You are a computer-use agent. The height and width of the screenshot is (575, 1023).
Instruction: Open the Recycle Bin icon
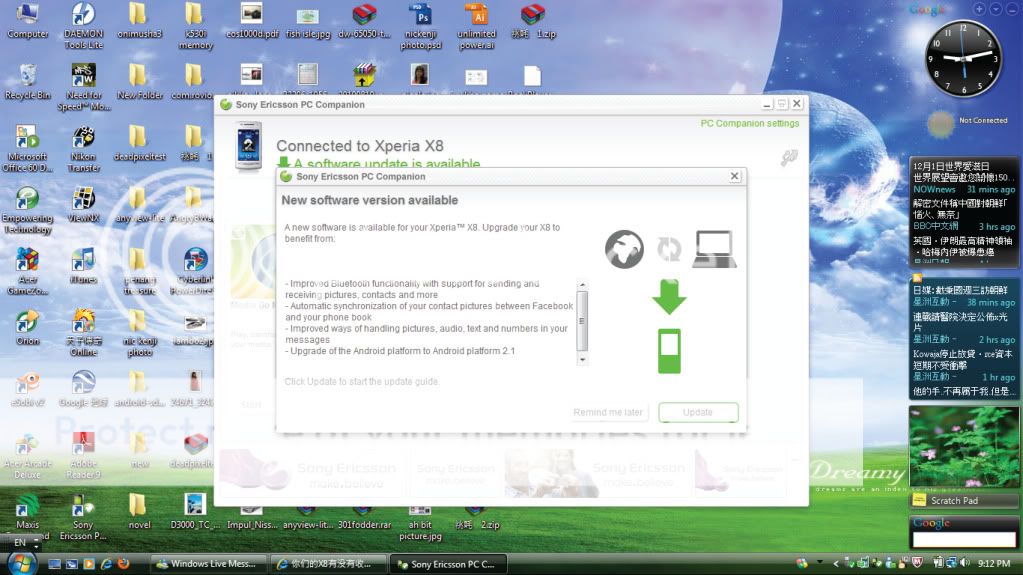[28, 78]
